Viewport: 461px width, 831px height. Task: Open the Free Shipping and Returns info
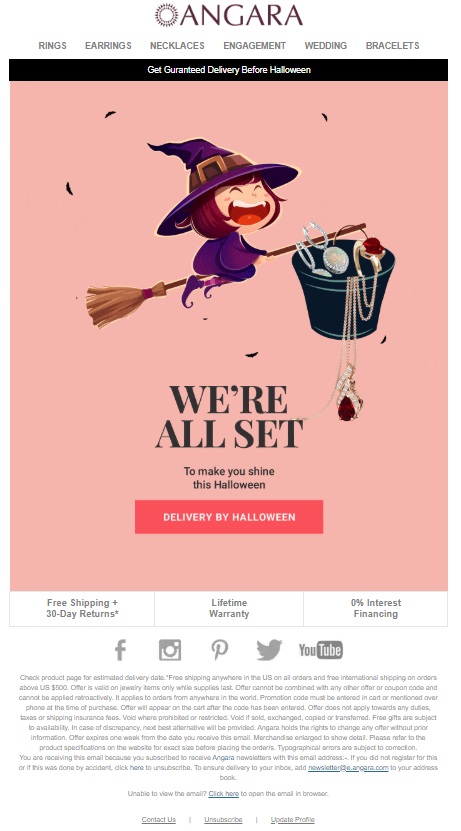pyautogui.click(x=82, y=608)
